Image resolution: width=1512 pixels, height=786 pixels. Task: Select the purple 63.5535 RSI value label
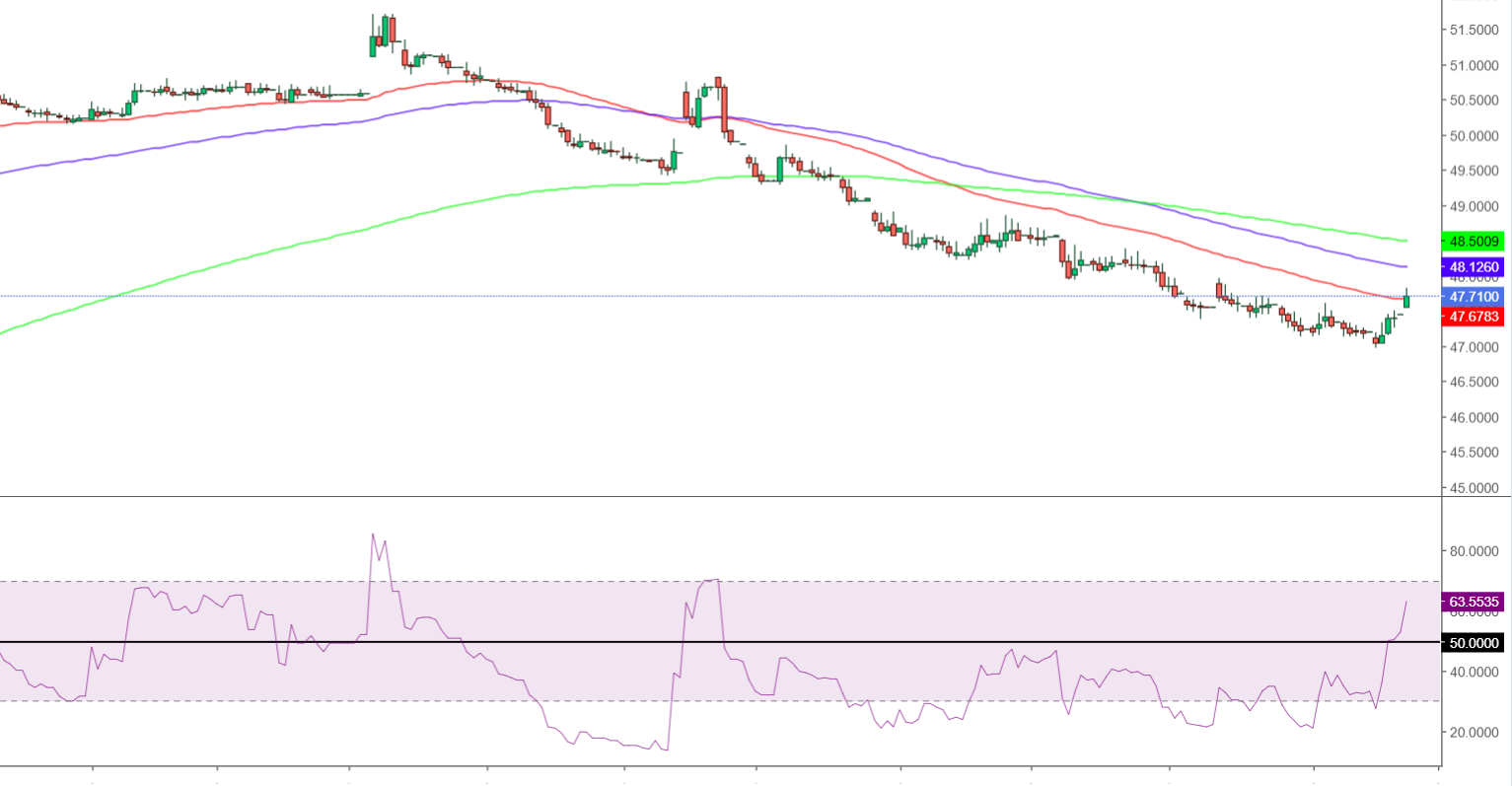(x=1472, y=602)
